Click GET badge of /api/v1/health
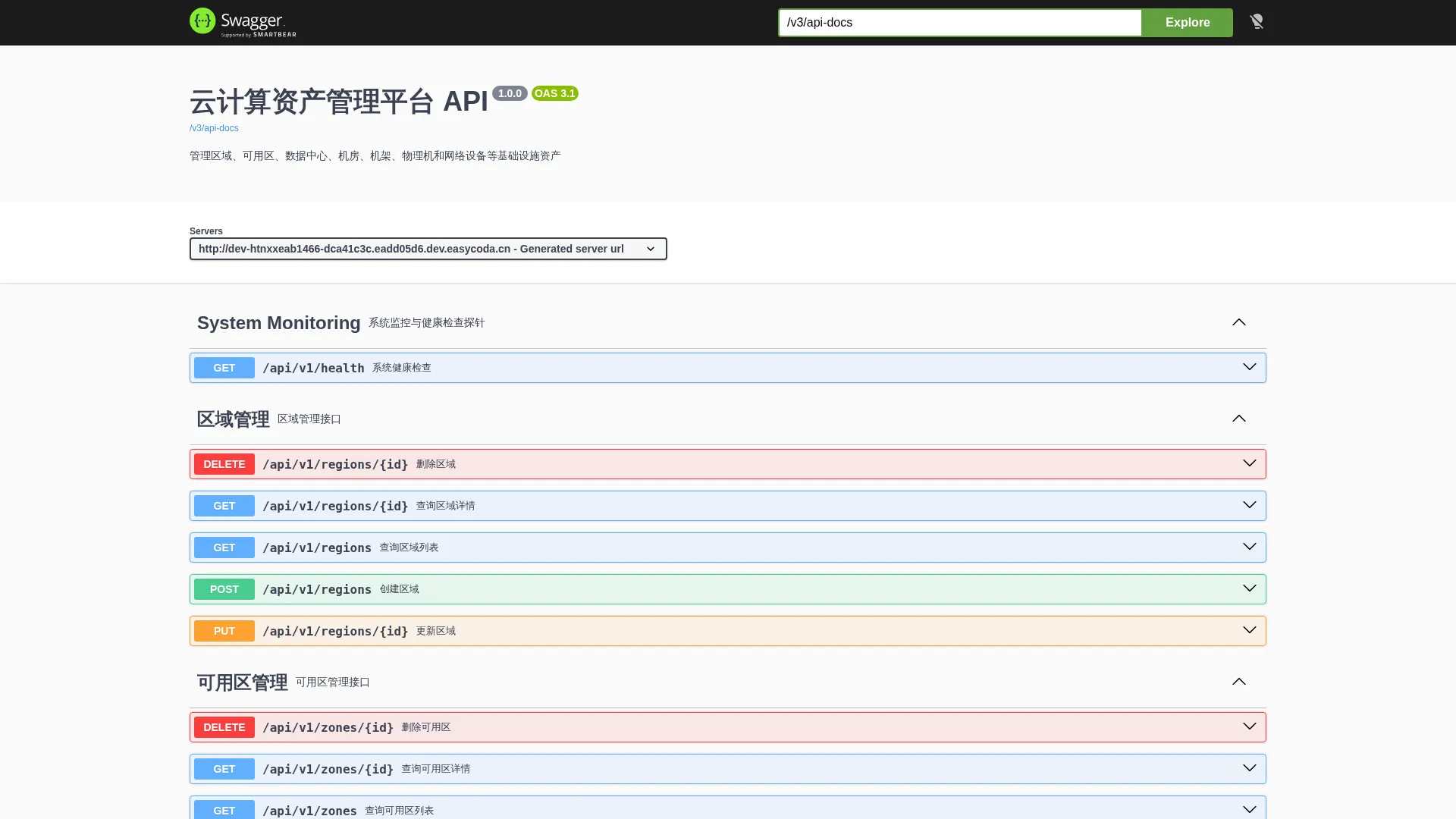This screenshot has width=1456, height=819. point(224,368)
